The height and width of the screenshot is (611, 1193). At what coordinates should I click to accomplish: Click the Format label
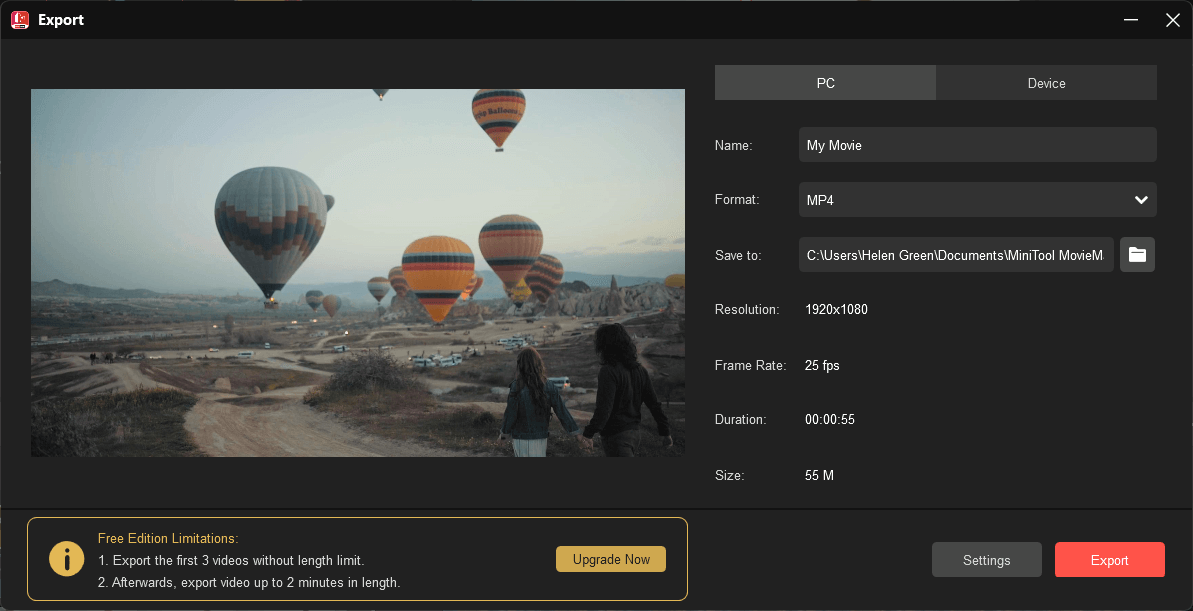[737, 200]
